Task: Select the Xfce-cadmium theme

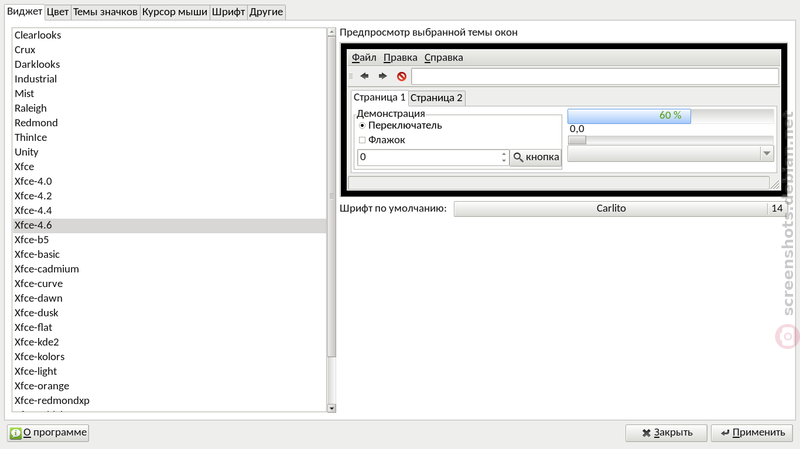Action: point(169,269)
